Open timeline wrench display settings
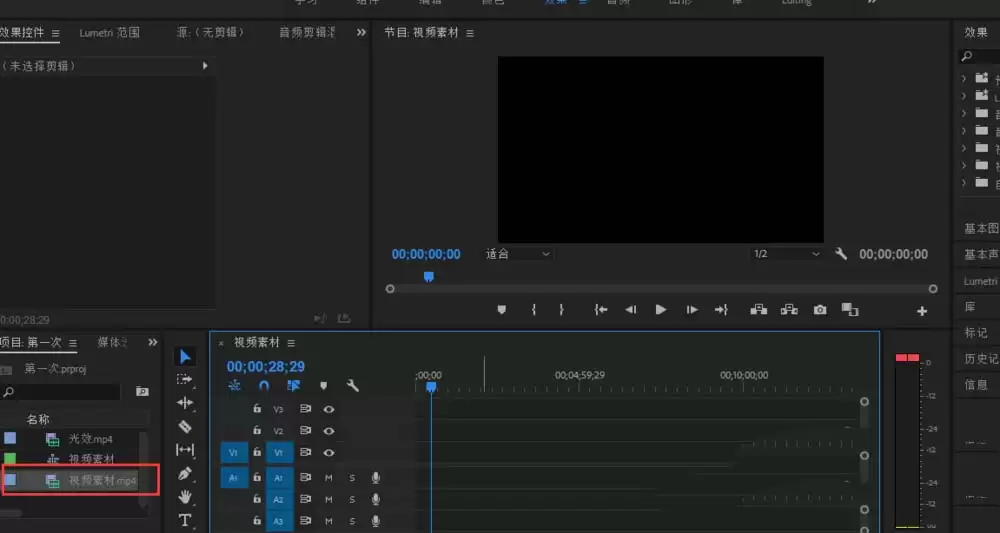Image resolution: width=1000 pixels, height=533 pixels. click(352, 385)
